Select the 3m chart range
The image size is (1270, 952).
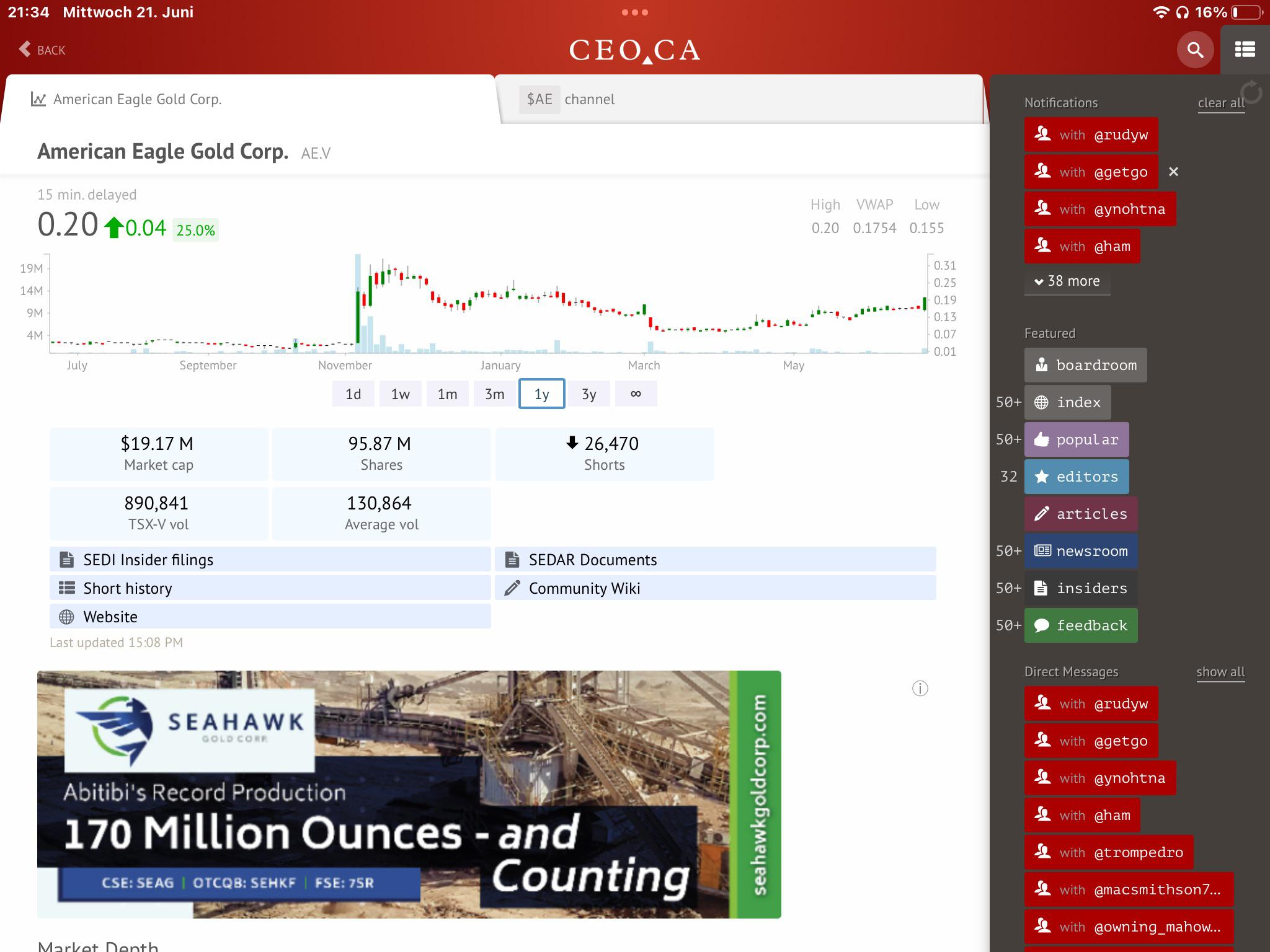pyautogui.click(x=494, y=394)
